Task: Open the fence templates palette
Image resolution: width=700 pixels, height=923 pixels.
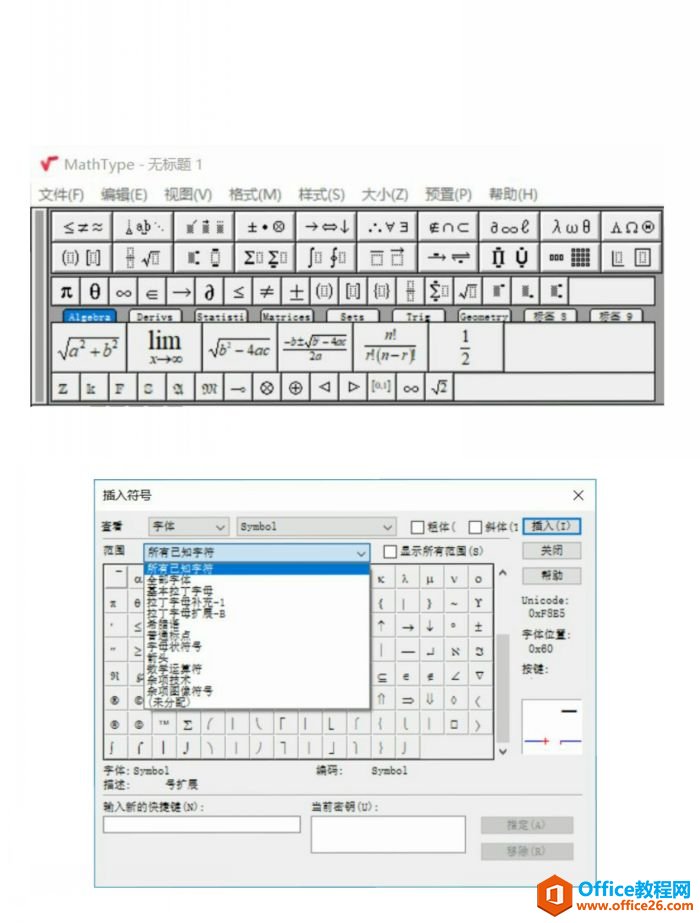Action: [82, 257]
